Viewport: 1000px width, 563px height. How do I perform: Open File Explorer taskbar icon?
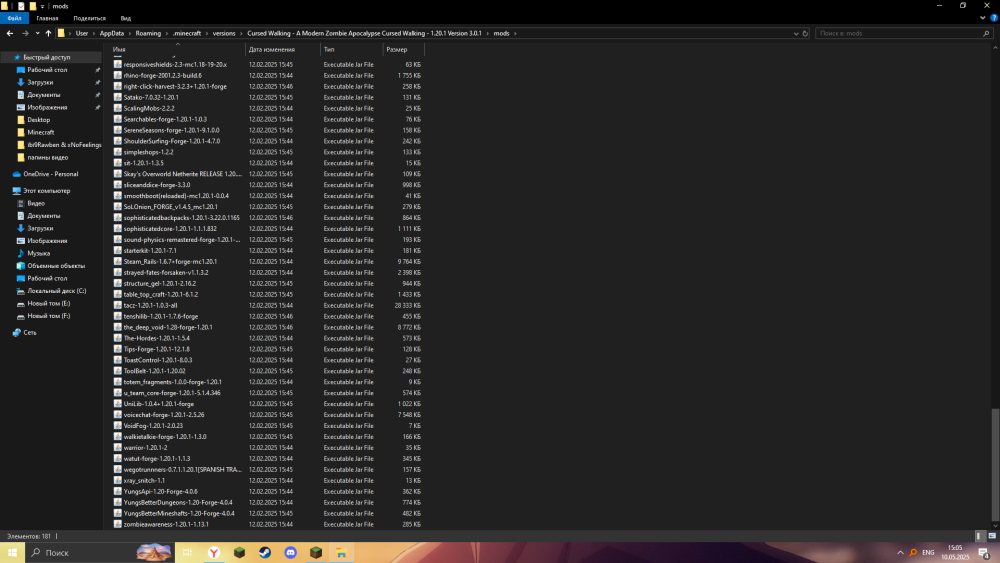[x=341, y=553]
